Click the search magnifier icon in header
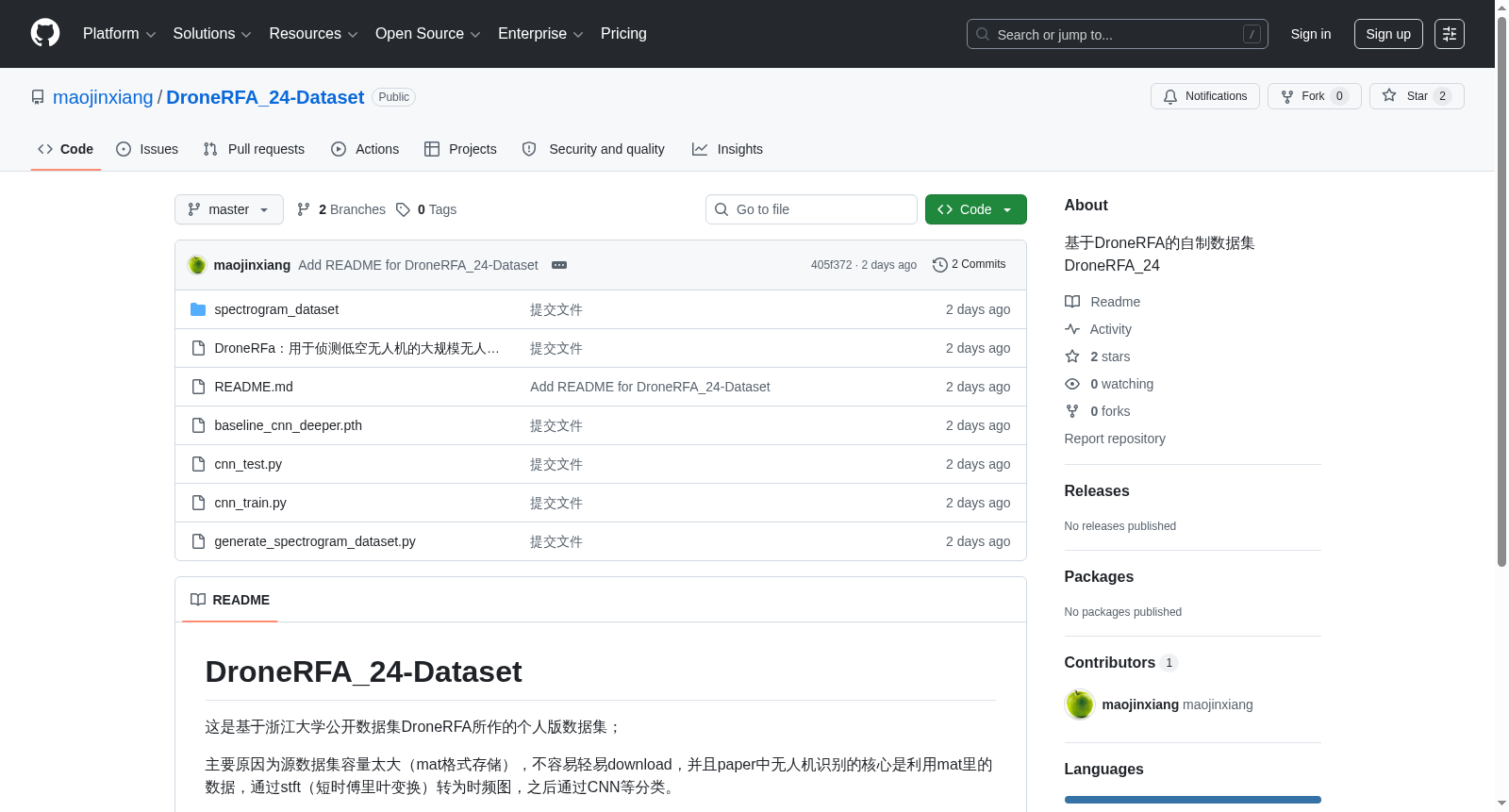Image resolution: width=1509 pixels, height=812 pixels. point(983,34)
